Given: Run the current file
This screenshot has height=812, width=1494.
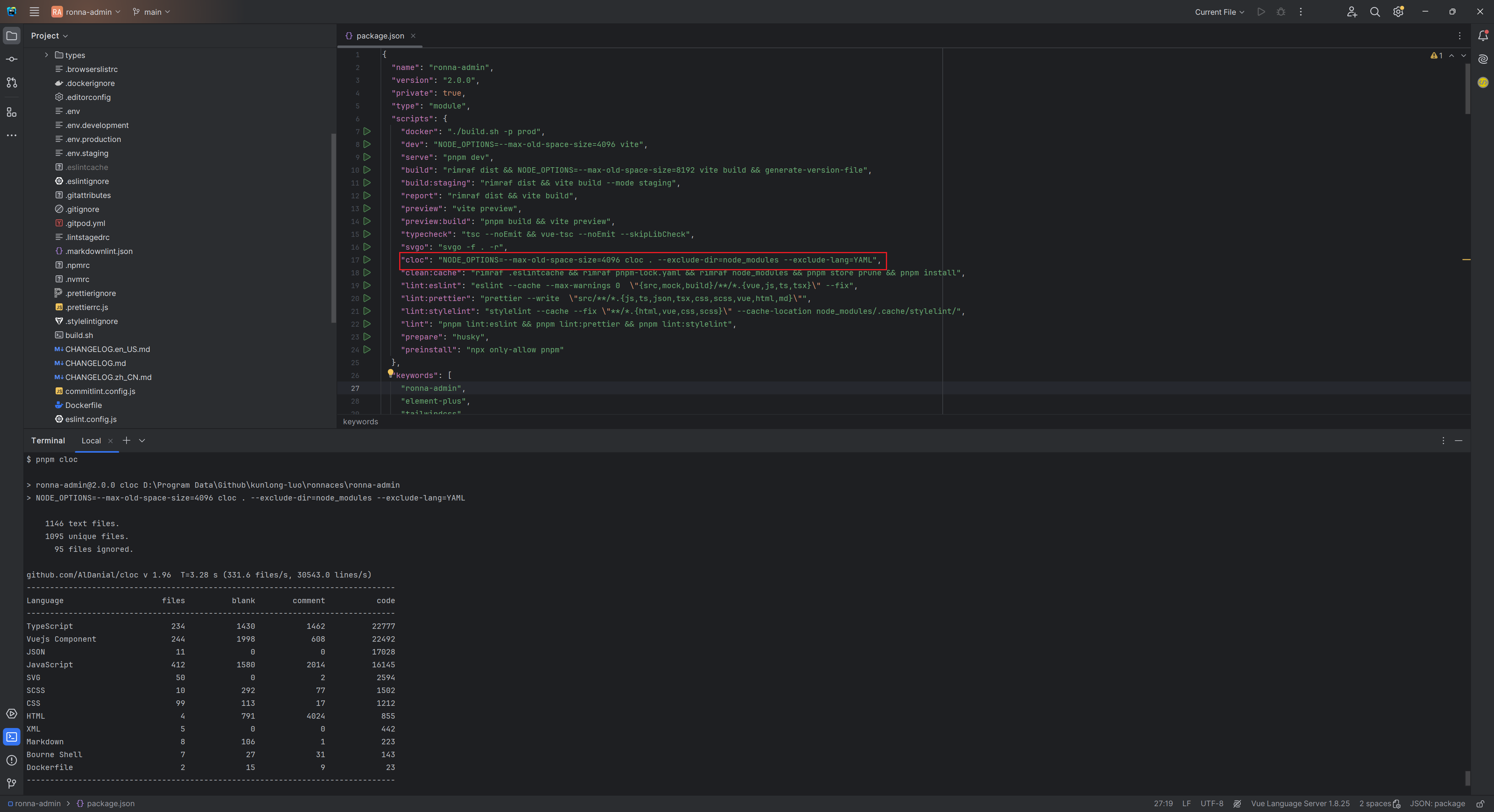Looking at the screenshot, I should [x=1261, y=12].
